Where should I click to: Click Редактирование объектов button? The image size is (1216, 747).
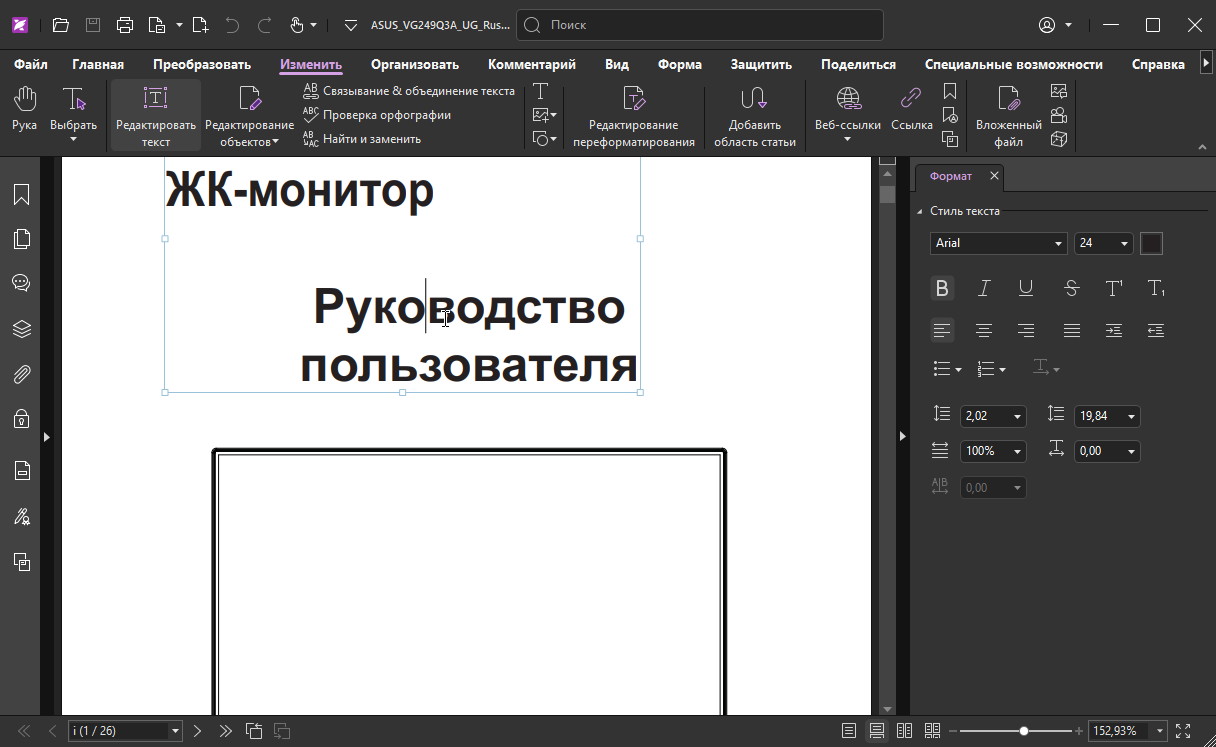pos(249,115)
